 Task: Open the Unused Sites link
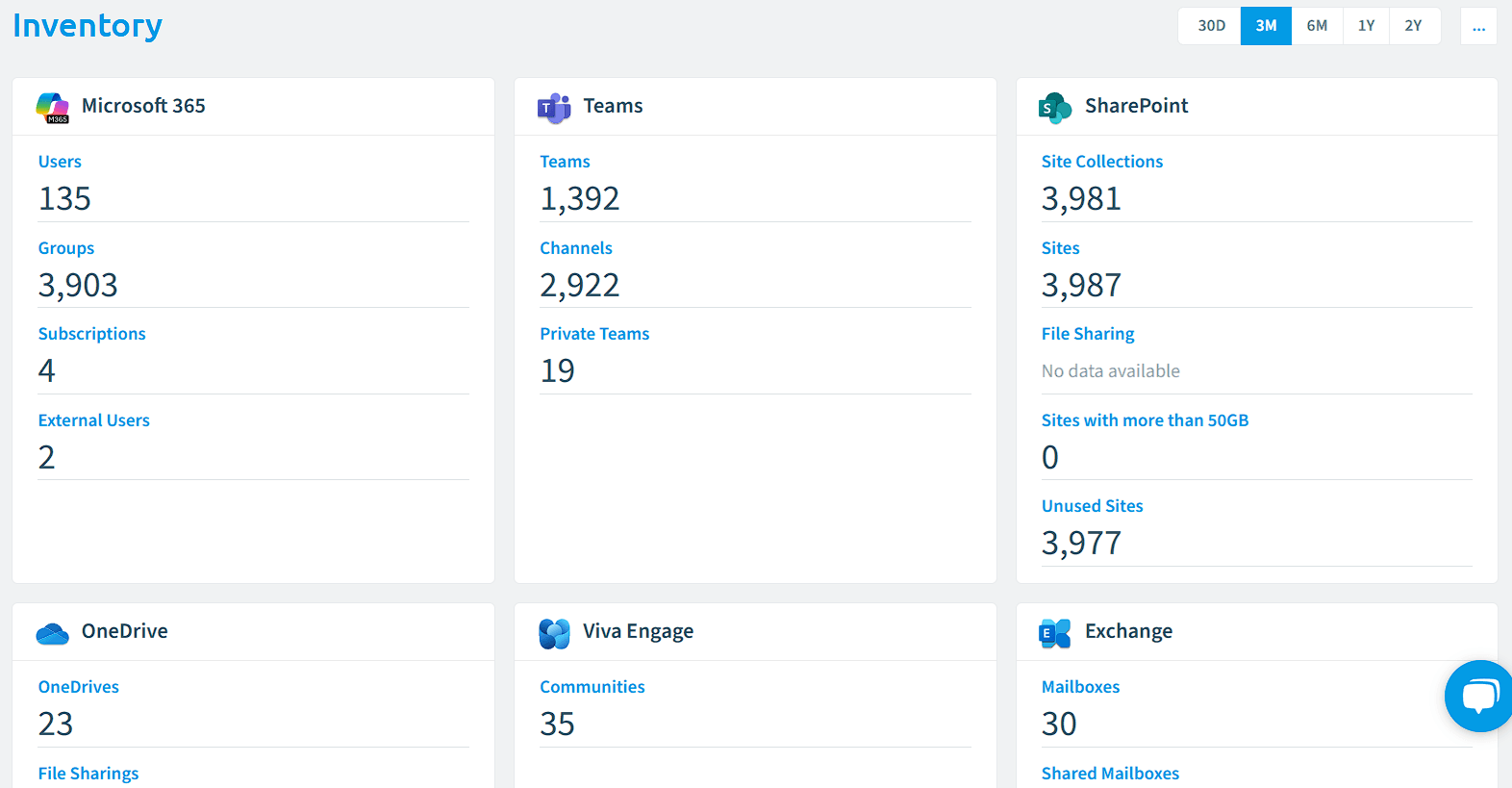(1093, 506)
